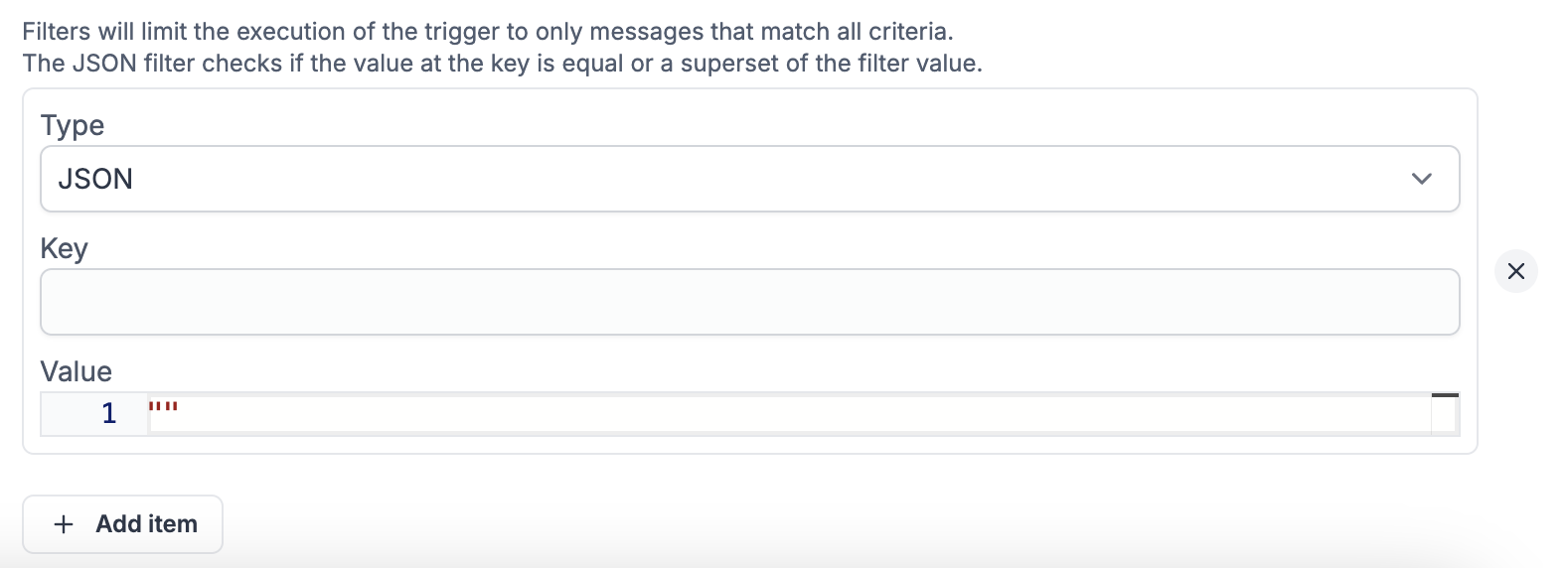
Task: Click the Add item label text
Action: [x=146, y=524]
